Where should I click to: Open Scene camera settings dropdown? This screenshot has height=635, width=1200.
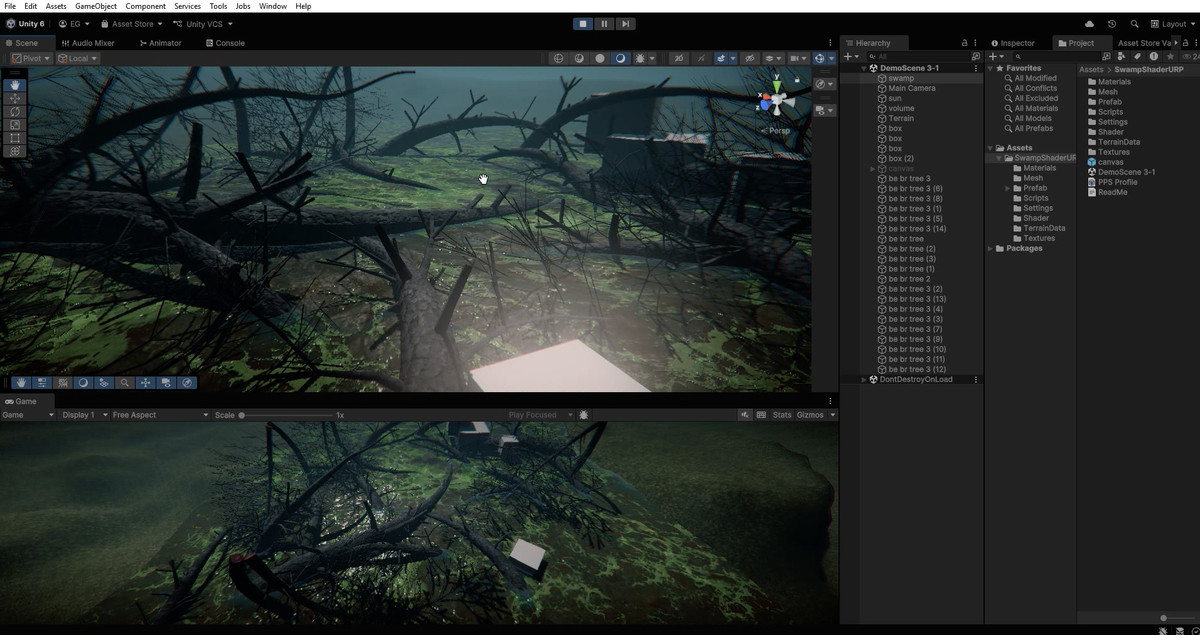pos(799,58)
